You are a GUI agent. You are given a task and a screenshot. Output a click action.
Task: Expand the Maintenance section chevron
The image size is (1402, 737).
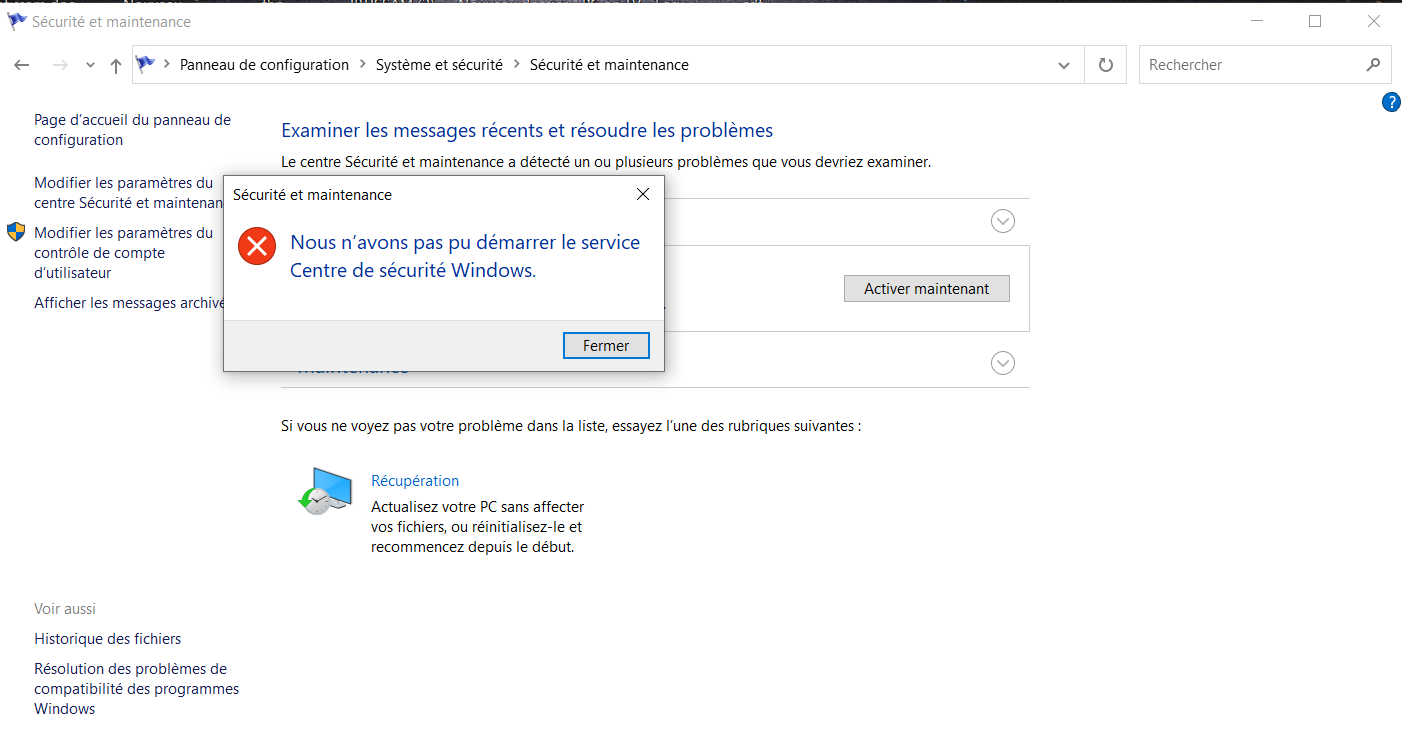(1003, 363)
